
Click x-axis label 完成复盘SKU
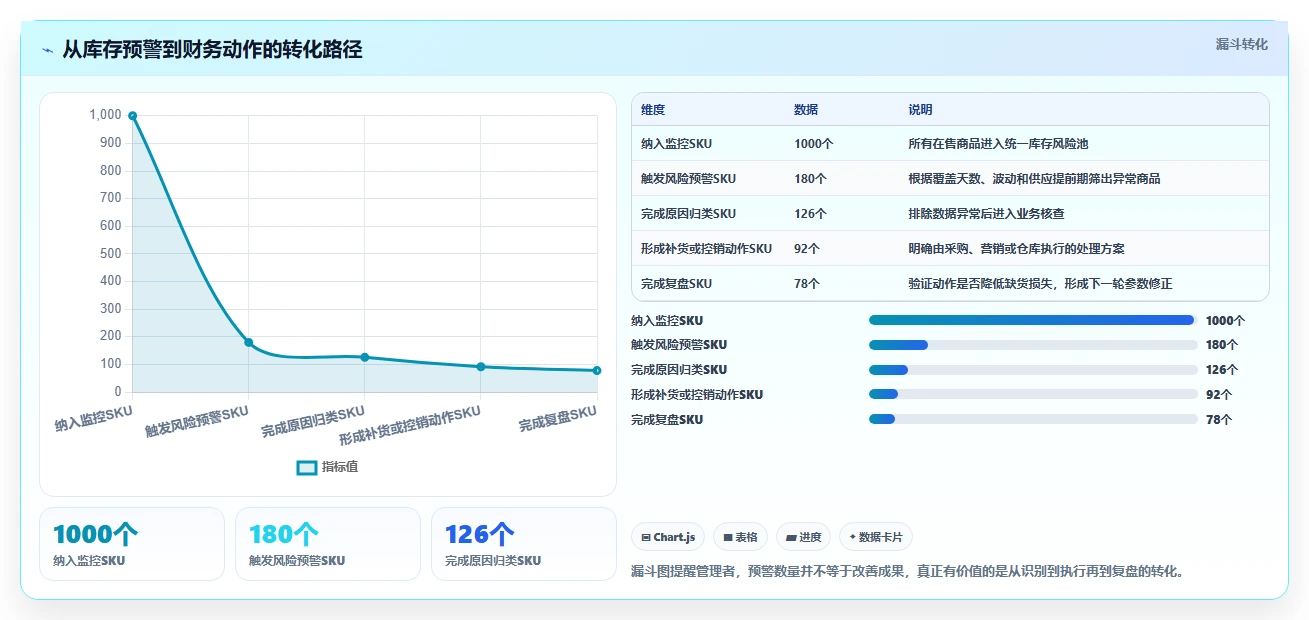558,418
